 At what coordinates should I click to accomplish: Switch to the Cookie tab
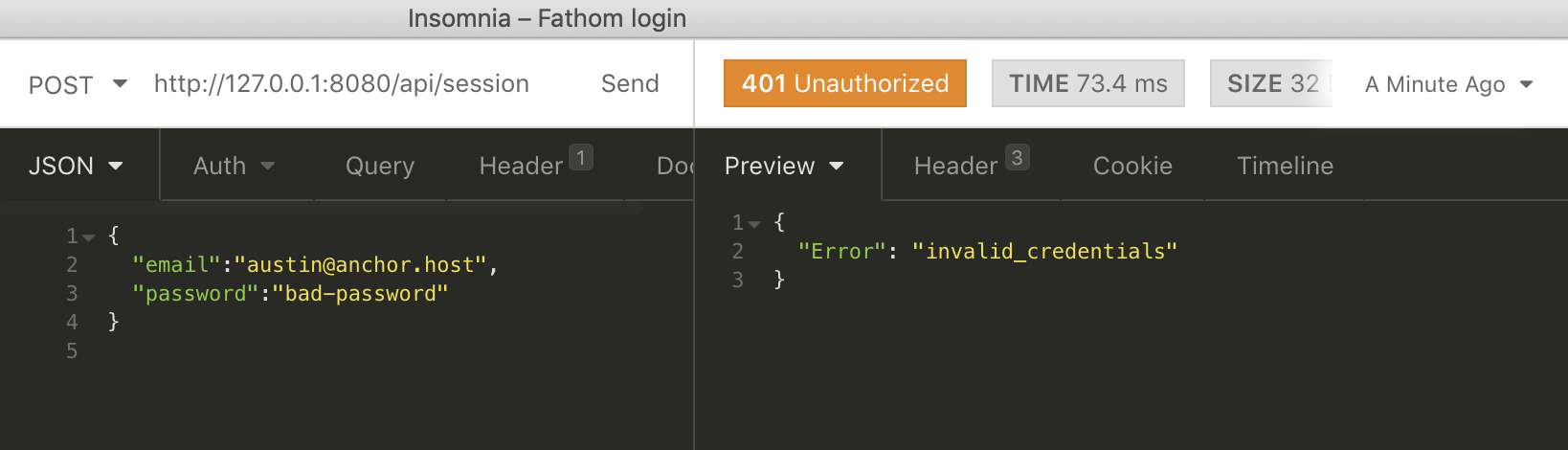click(1132, 166)
